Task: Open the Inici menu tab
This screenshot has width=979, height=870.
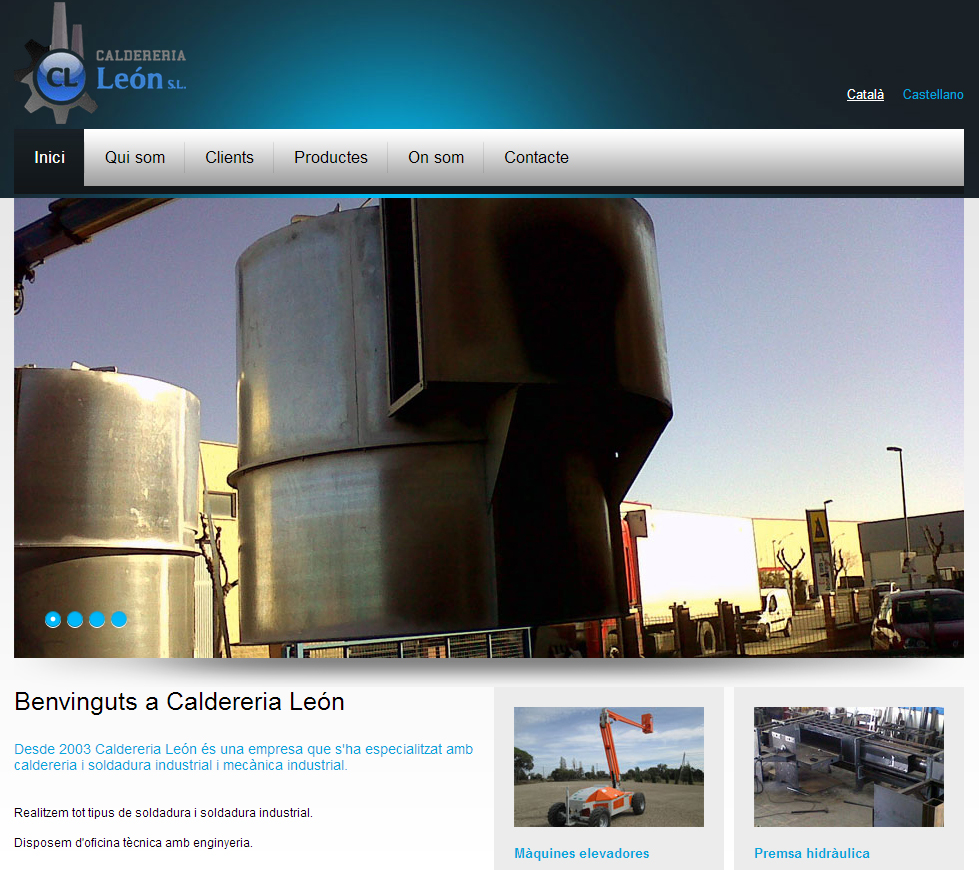Action: pos(49,157)
